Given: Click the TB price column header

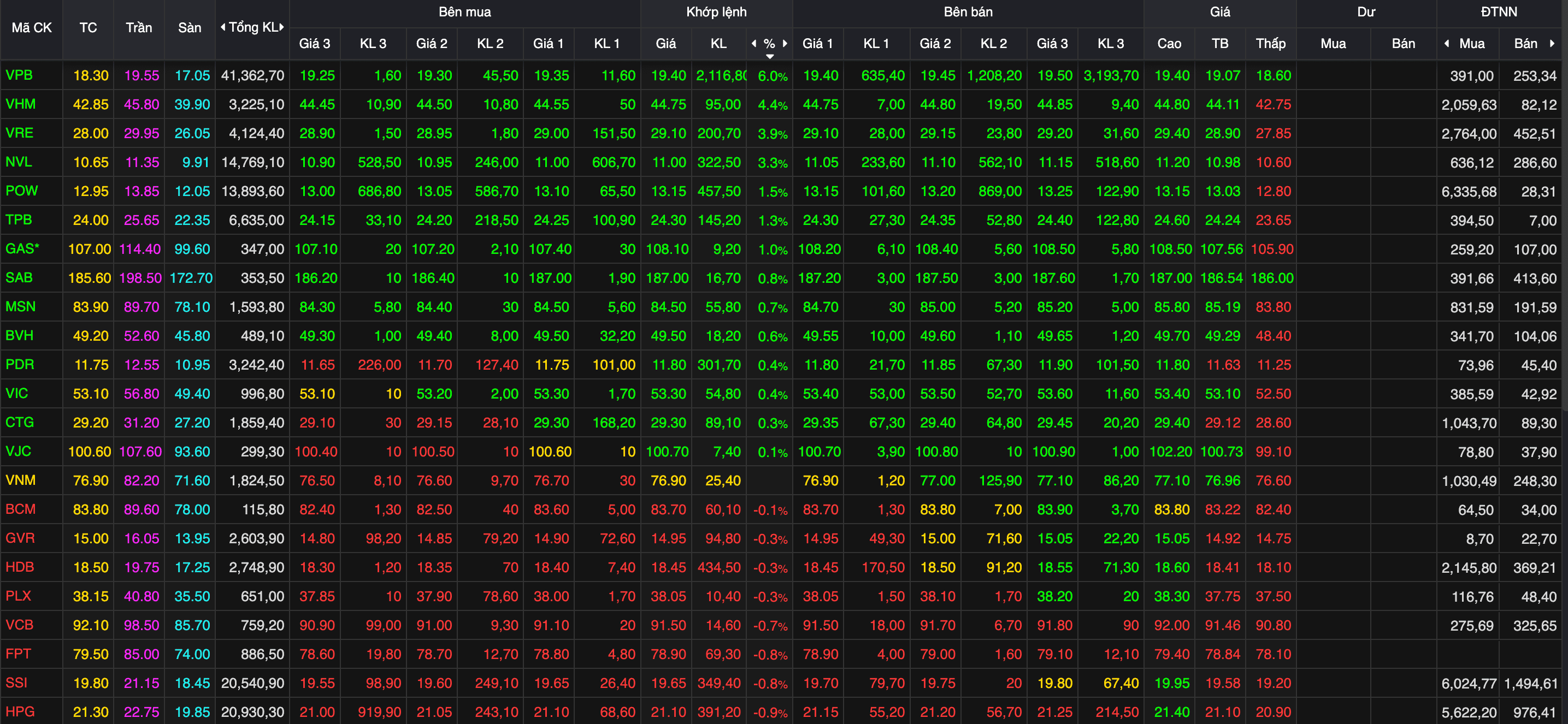Looking at the screenshot, I should click(x=1220, y=44).
